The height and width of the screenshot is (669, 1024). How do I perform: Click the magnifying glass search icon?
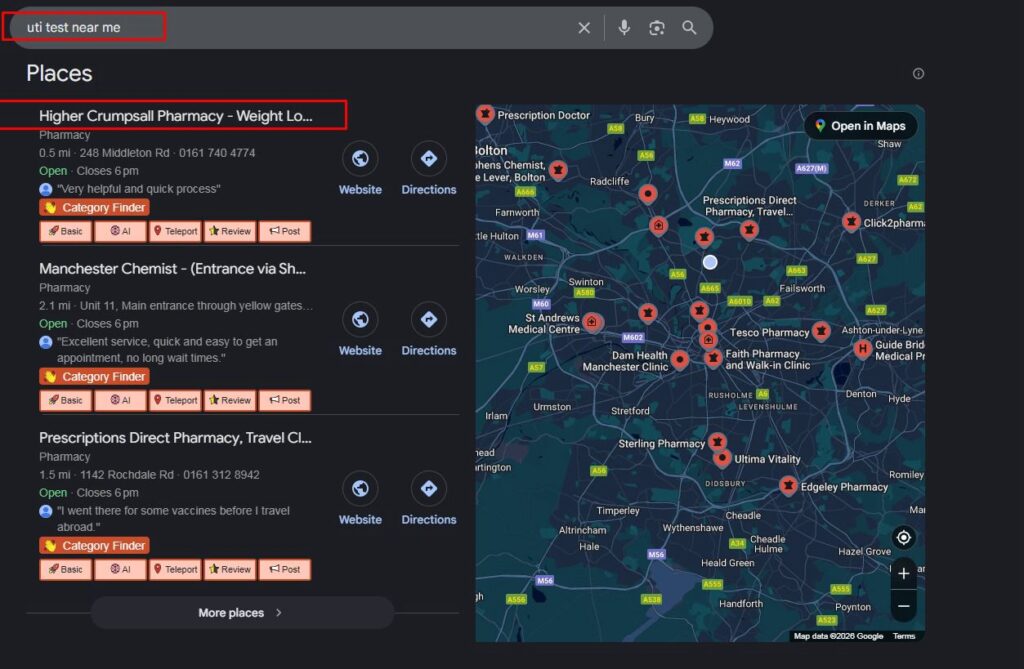689,28
